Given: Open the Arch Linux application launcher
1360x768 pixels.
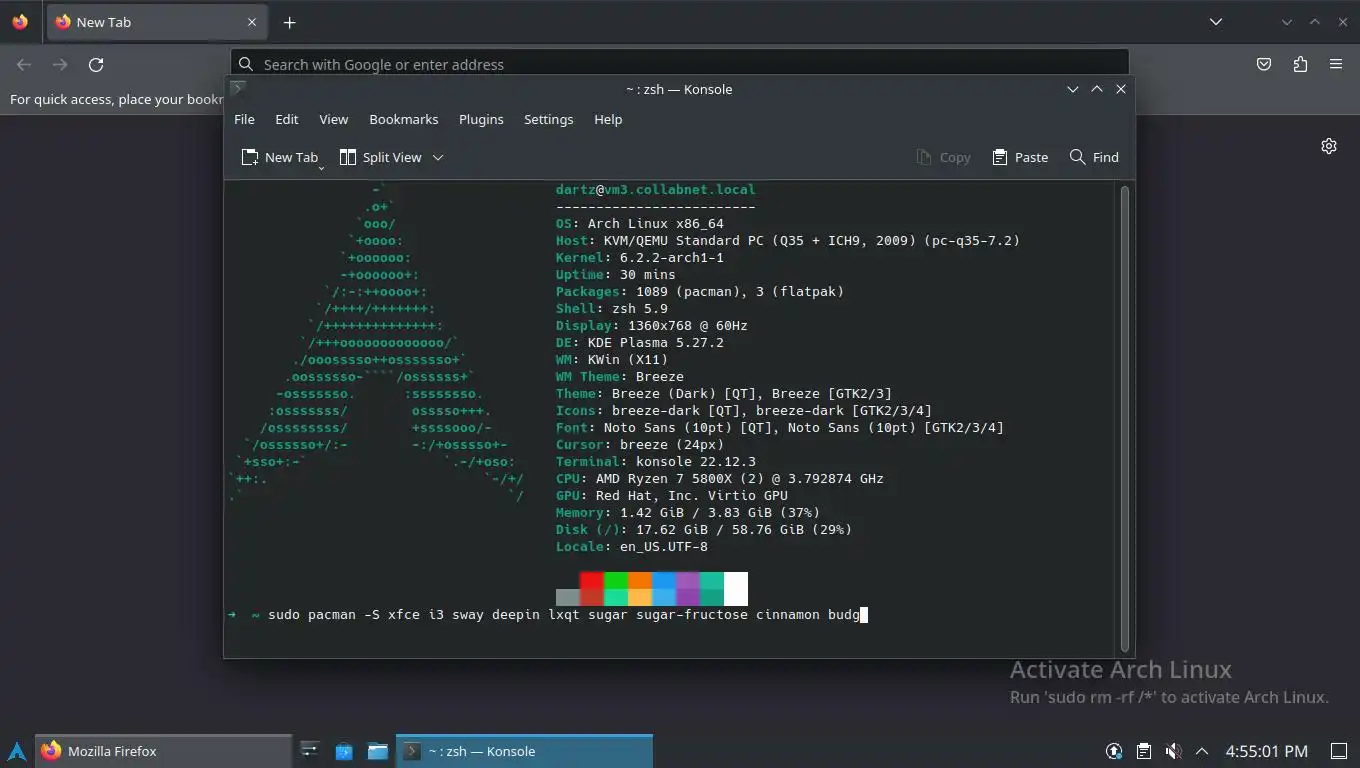Looking at the screenshot, I should pyautogui.click(x=17, y=751).
